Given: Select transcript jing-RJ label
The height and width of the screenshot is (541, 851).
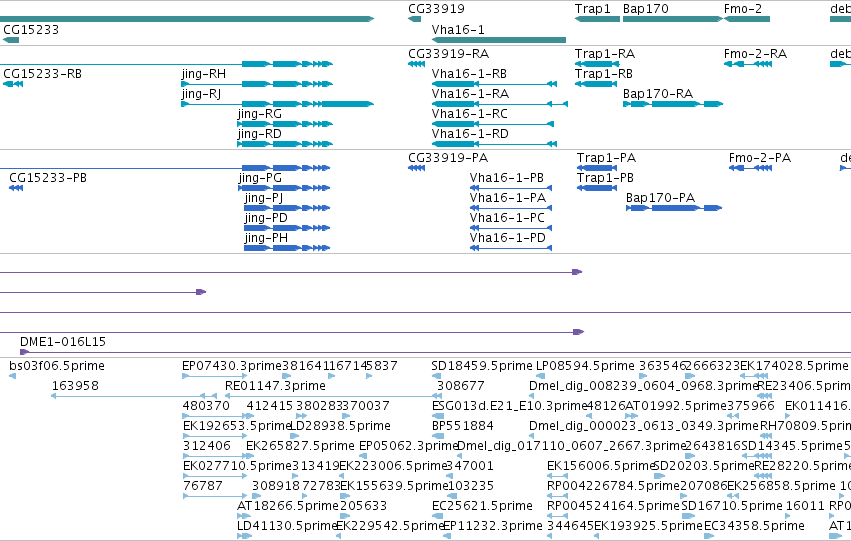Looking at the screenshot, I should pyautogui.click(x=201, y=94).
